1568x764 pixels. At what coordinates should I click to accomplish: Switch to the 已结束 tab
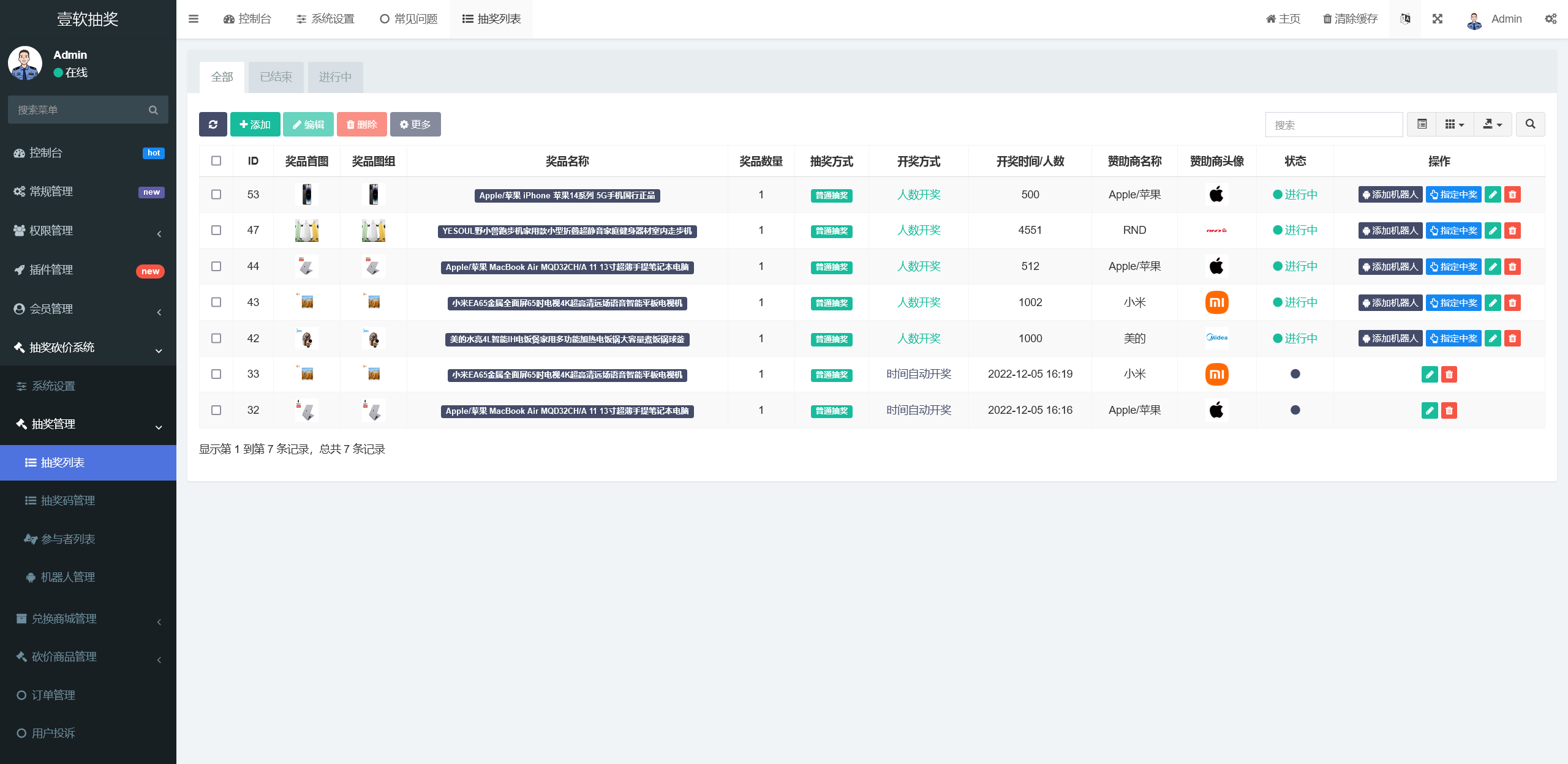point(276,77)
